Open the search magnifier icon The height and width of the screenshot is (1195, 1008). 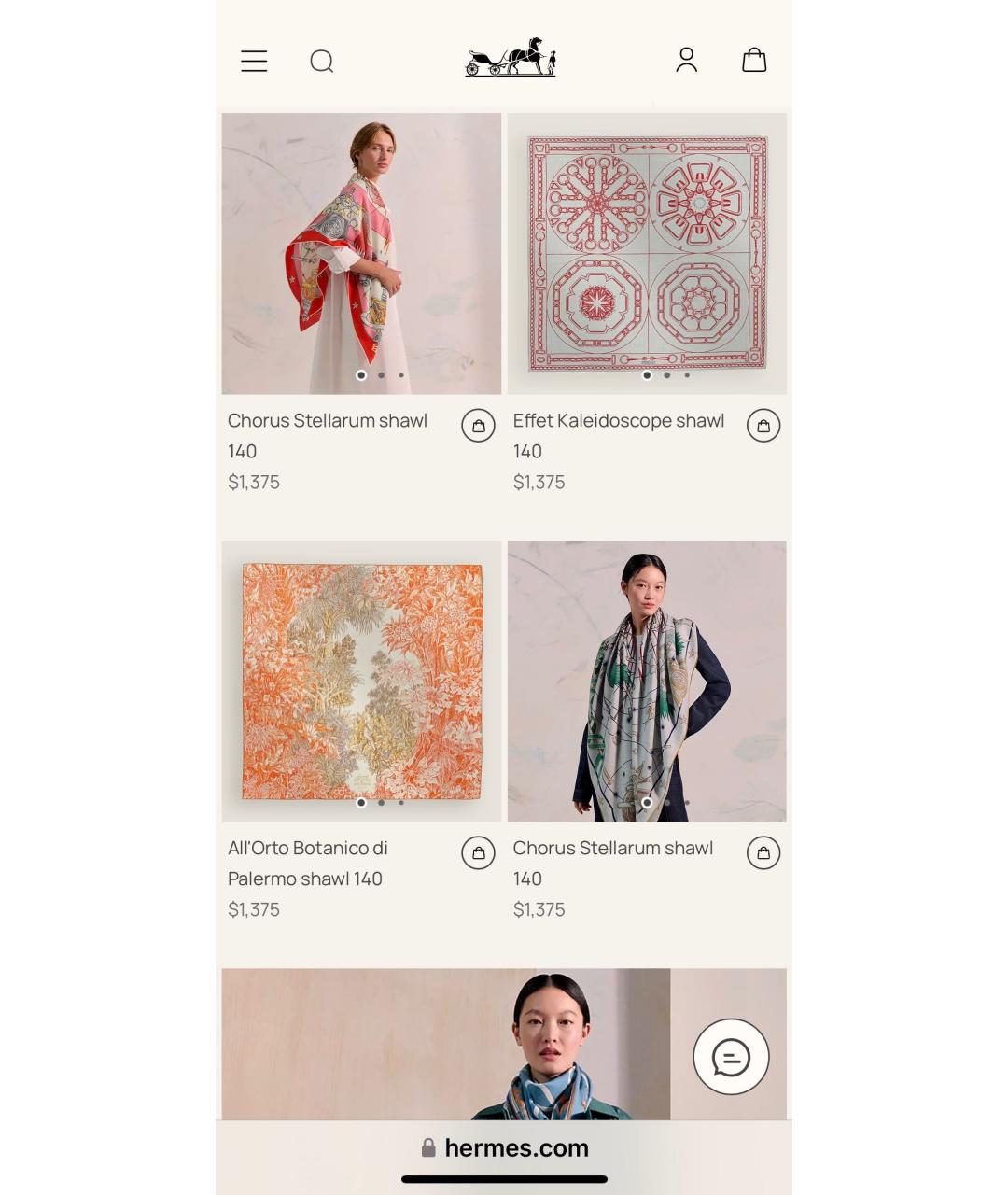tap(322, 62)
